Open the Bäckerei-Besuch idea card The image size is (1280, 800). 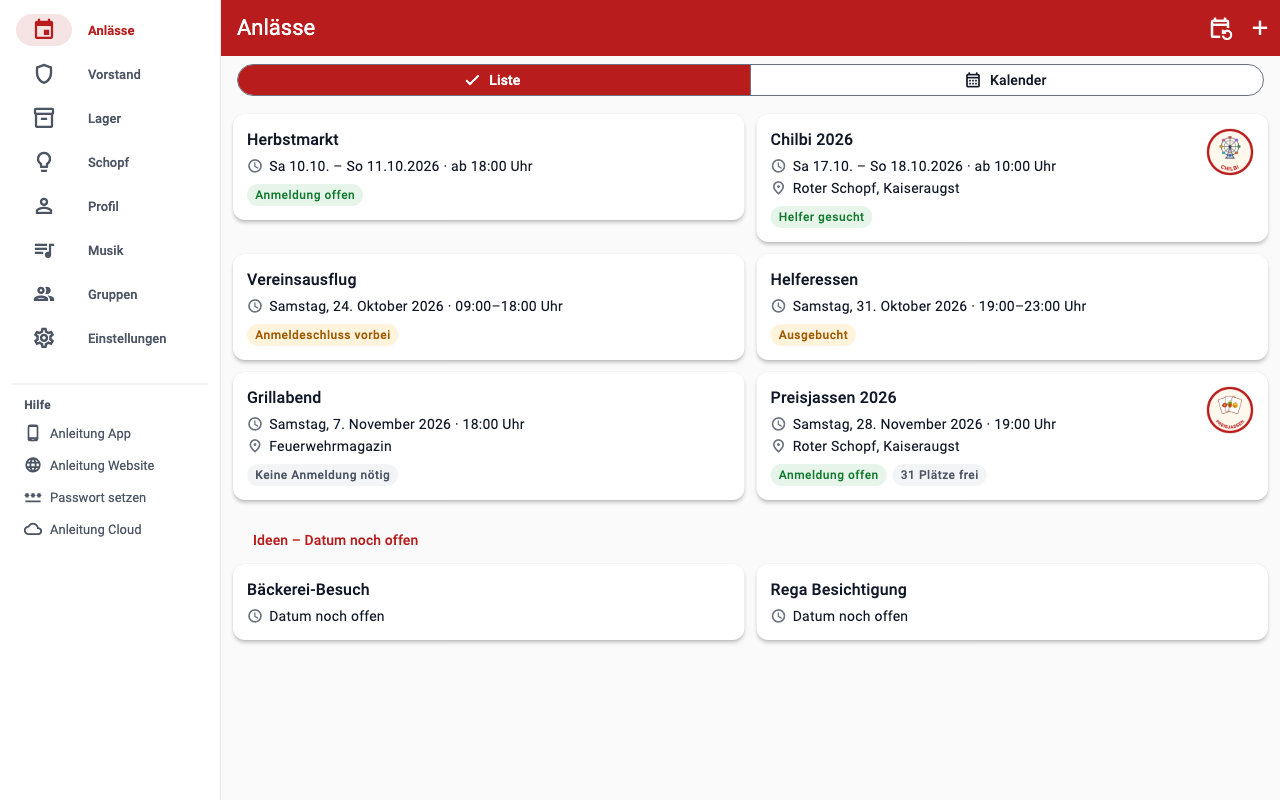488,602
